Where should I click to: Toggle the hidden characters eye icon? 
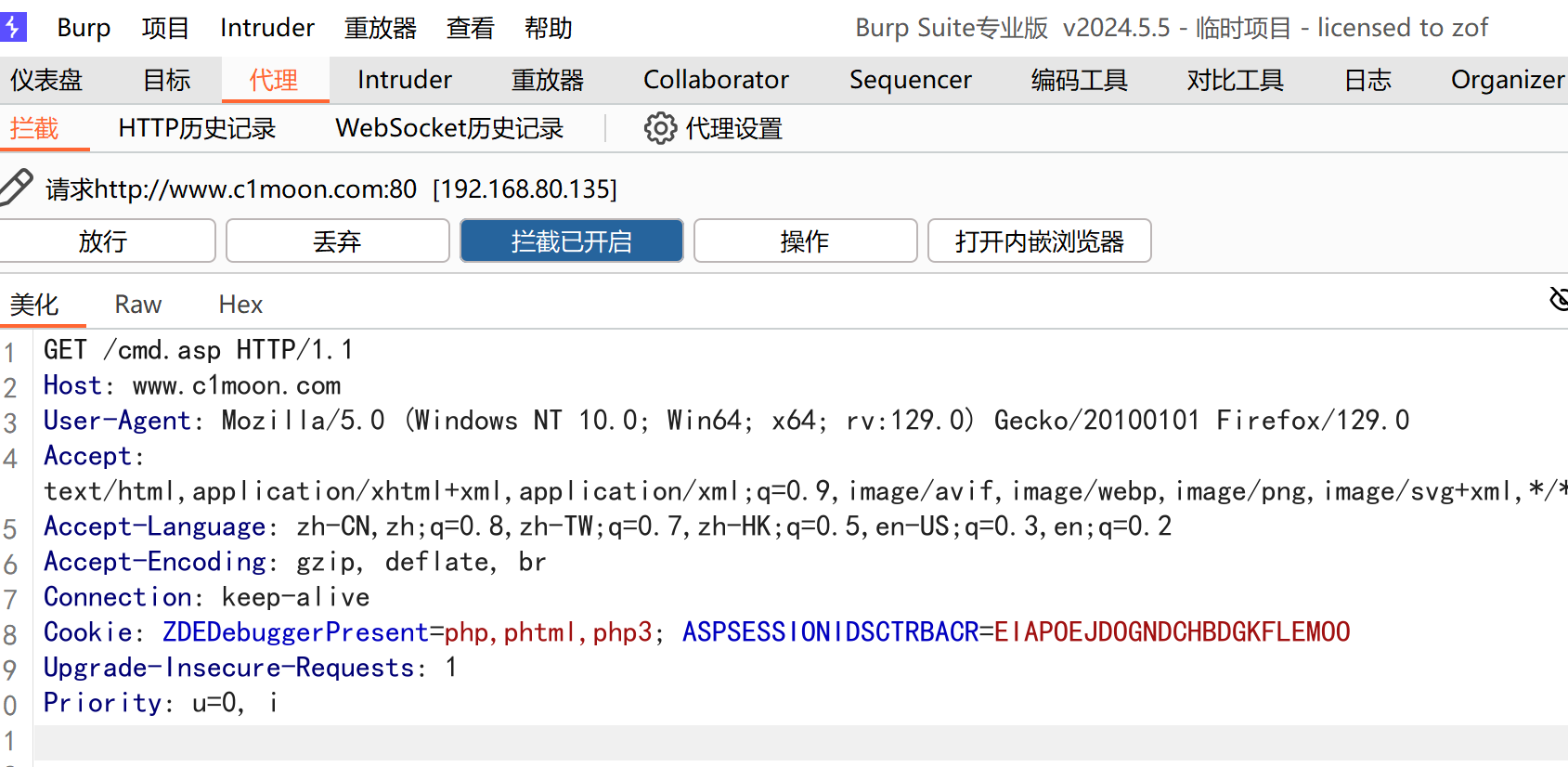coord(1559,299)
